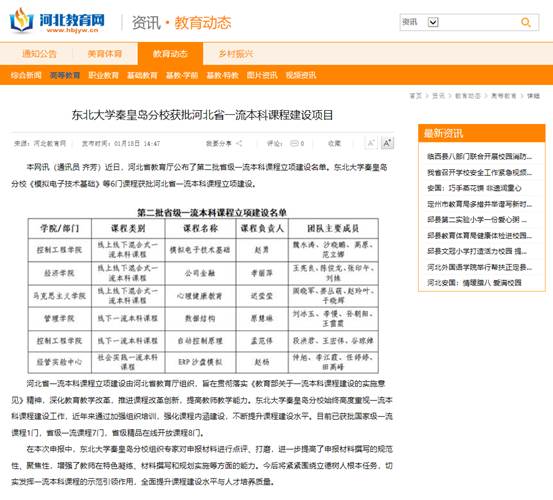
Task: Click the 模拟电子技术基础 course cell
Action: click(200, 250)
